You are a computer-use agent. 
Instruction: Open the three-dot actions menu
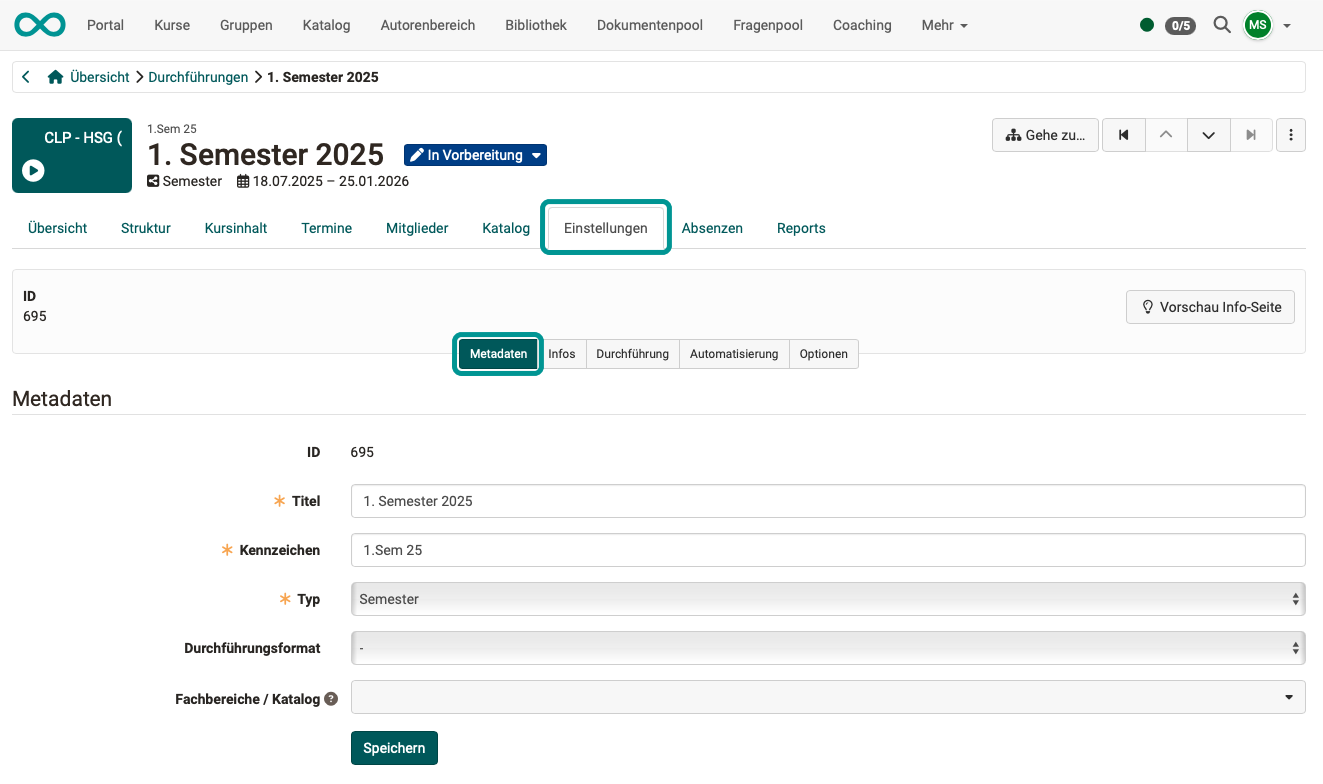1291,134
